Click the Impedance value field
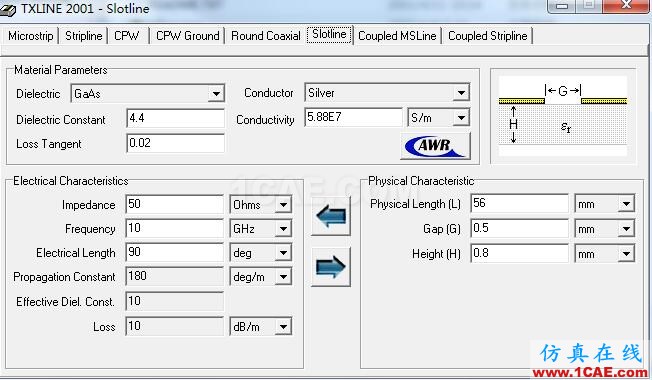652x380 pixels. coord(175,204)
